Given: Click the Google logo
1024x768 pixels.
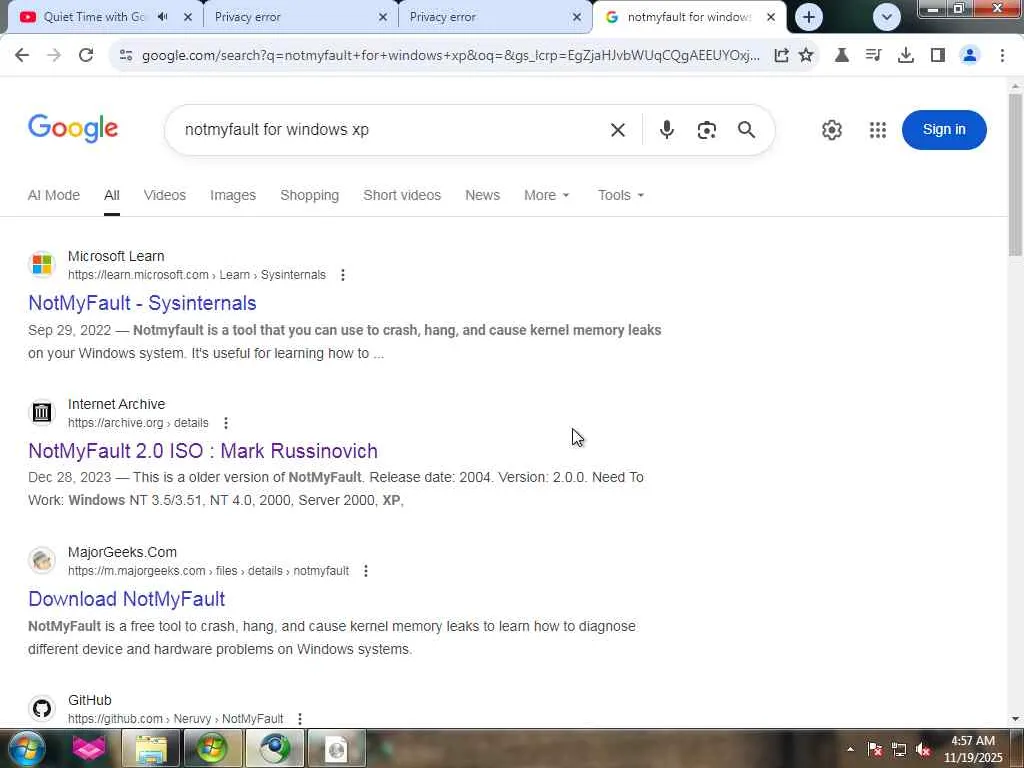Looking at the screenshot, I should click(73, 129).
